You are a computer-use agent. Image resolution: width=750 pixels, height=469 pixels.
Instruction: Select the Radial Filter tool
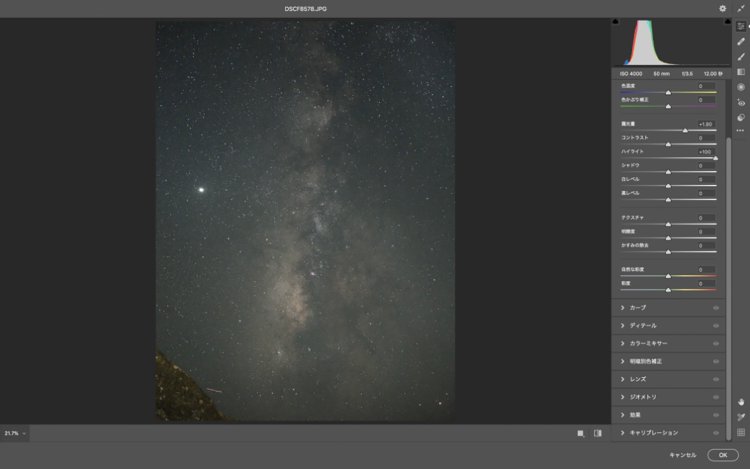741,87
